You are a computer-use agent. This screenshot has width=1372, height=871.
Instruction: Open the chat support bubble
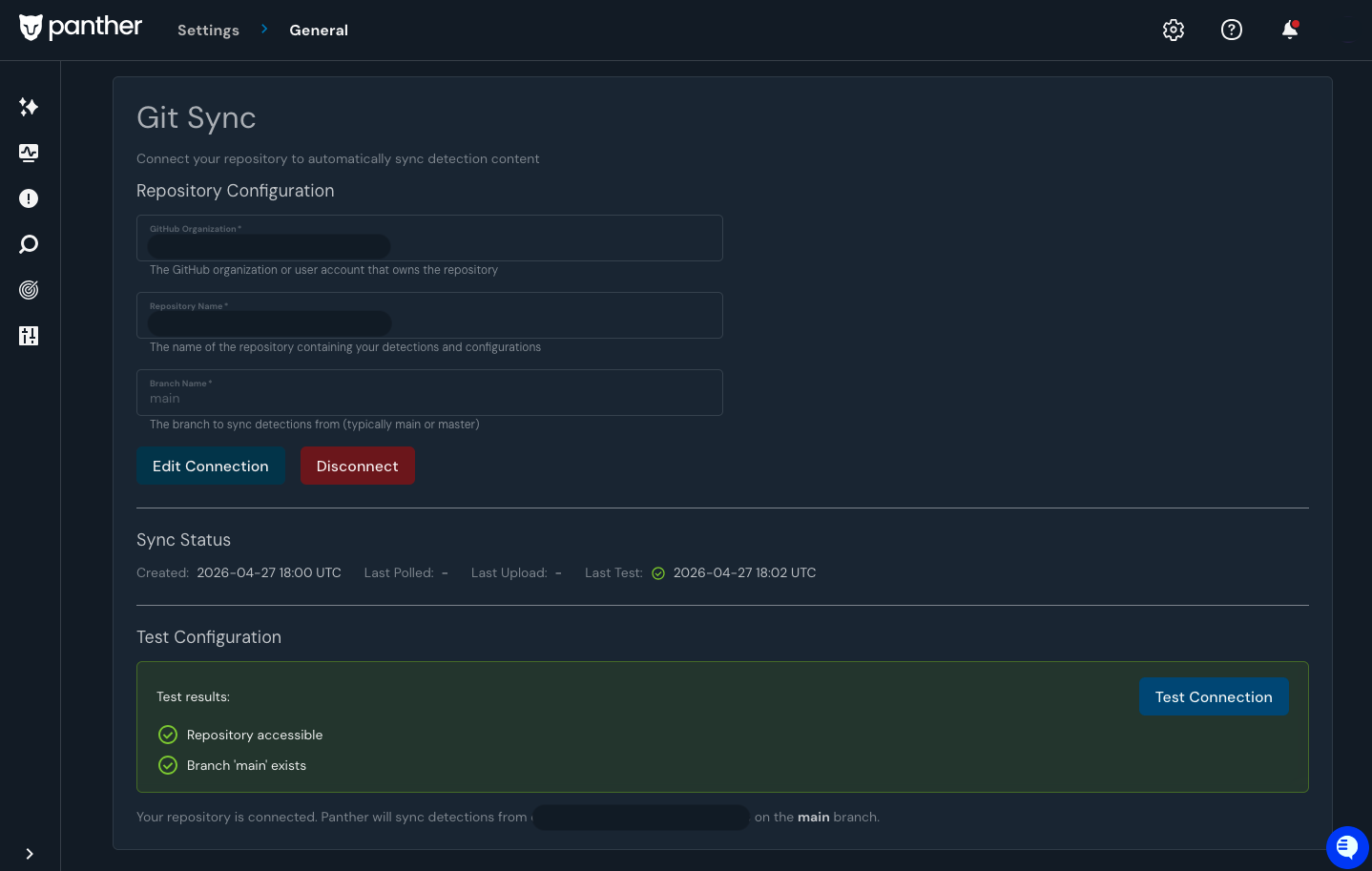(x=1347, y=847)
